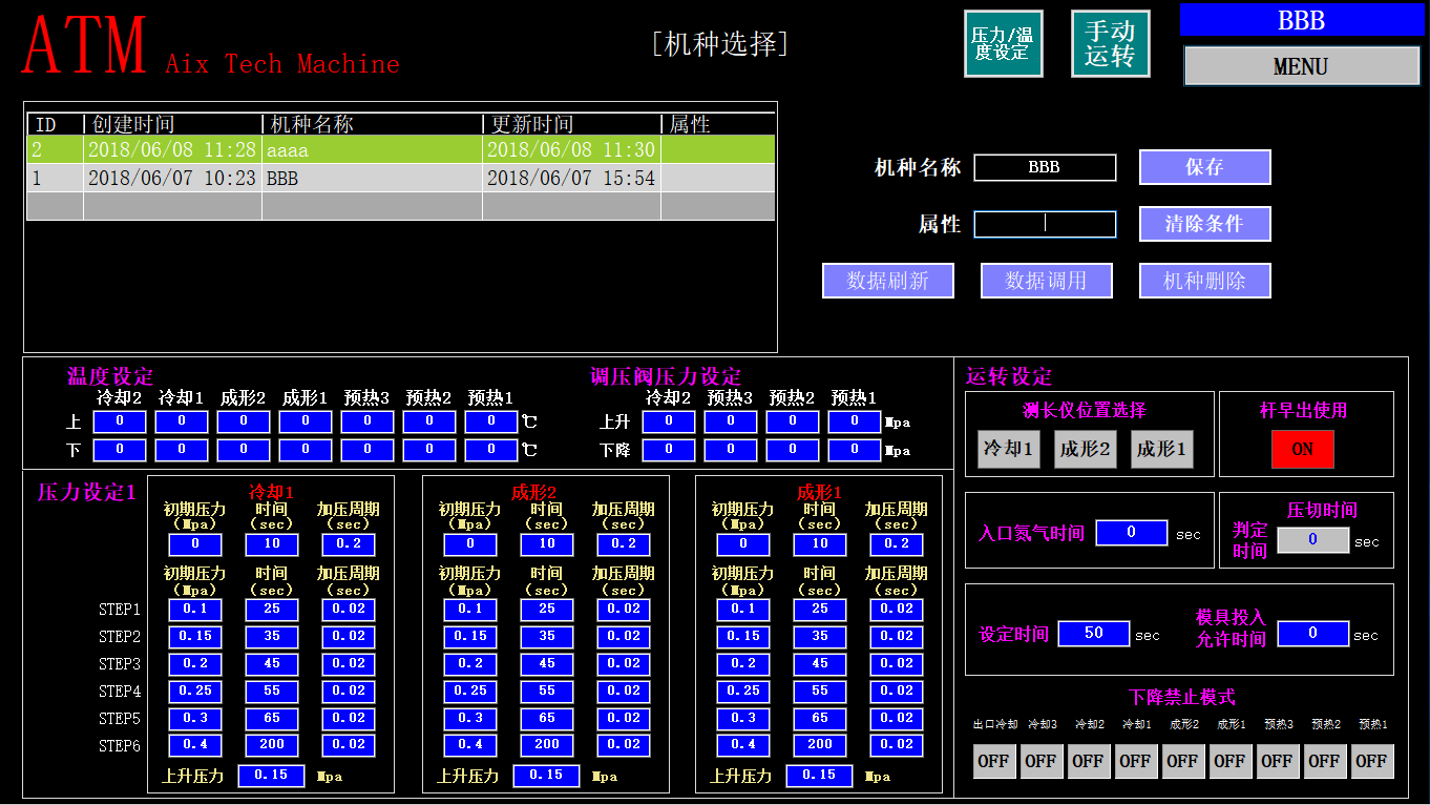
Task: Toggle the 冷却2 OFF switch
Action: point(1088,760)
